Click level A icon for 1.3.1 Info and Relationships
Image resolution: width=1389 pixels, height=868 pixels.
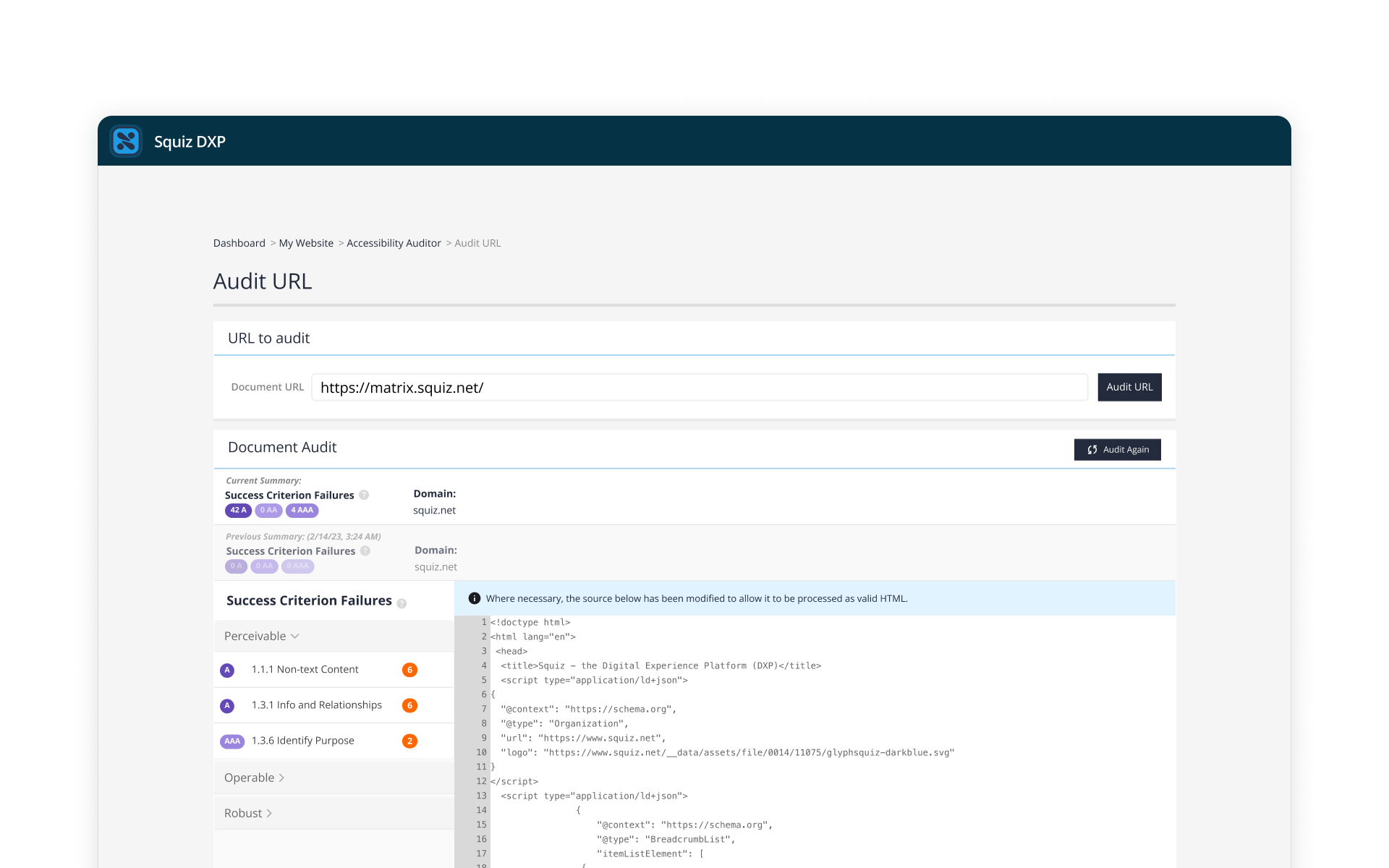tap(227, 706)
